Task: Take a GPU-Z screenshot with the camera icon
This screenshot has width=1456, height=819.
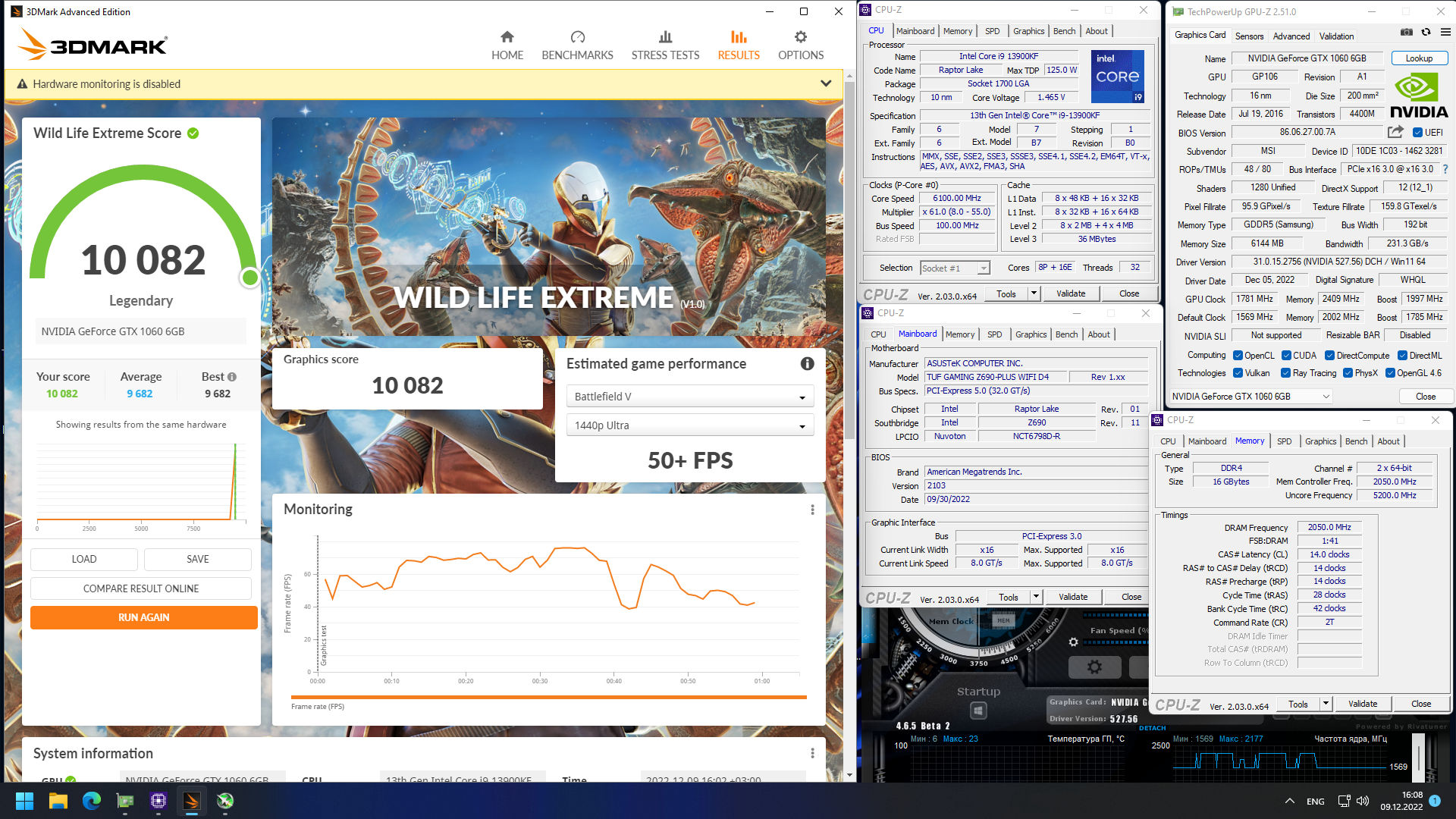Action: (1407, 32)
